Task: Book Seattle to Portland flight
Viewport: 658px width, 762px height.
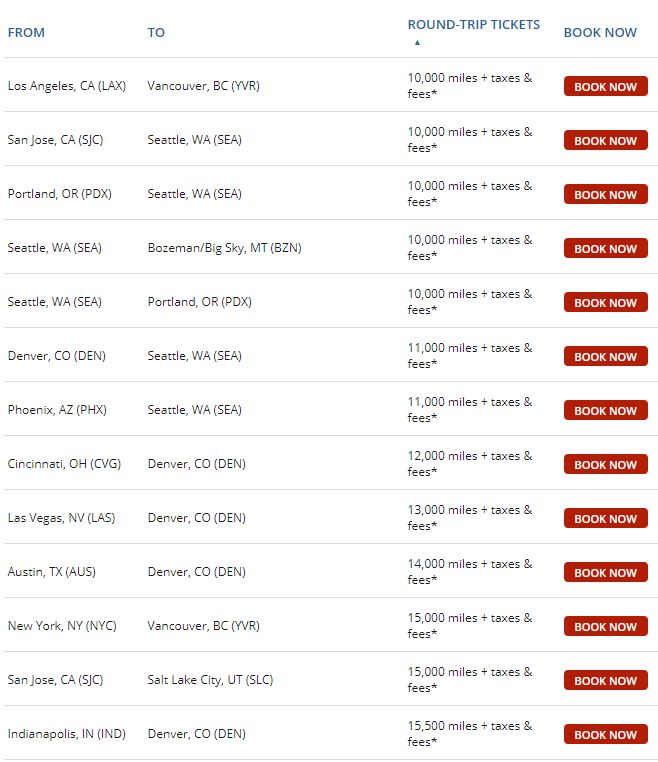Action: (x=605, y=303)
